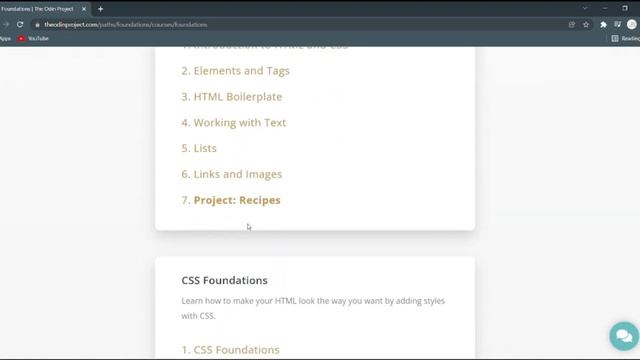Open the chat bubble widget
The height and width of the screenshot is (360, 640).
[624, 336]
